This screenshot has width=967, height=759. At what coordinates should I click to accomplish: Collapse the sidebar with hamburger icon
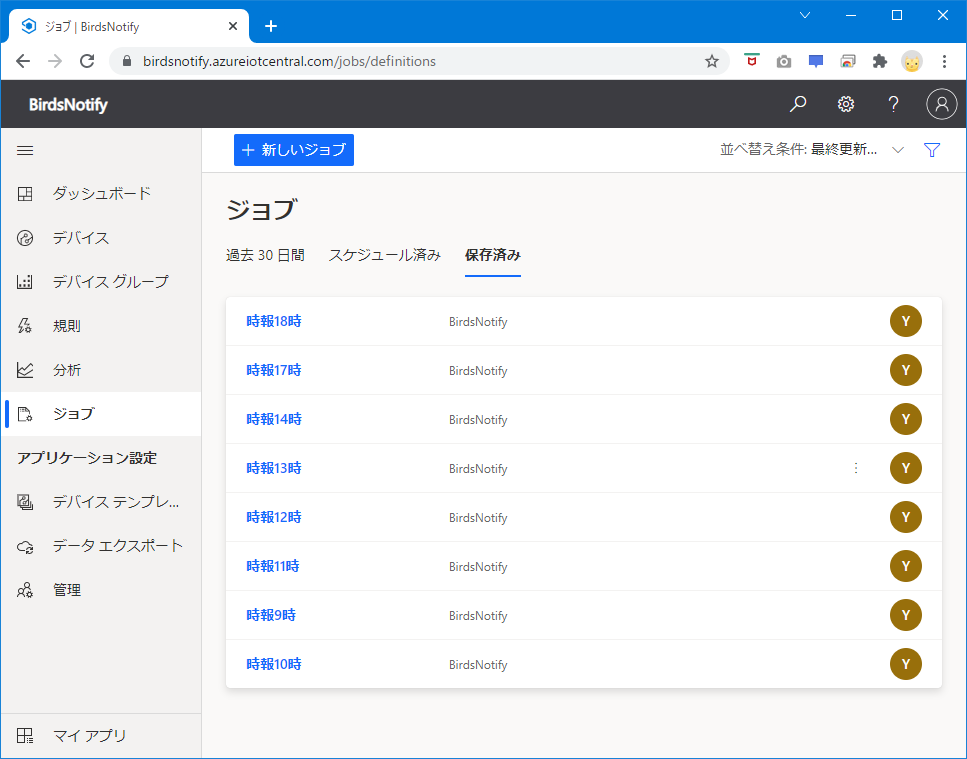pos(26,150)
